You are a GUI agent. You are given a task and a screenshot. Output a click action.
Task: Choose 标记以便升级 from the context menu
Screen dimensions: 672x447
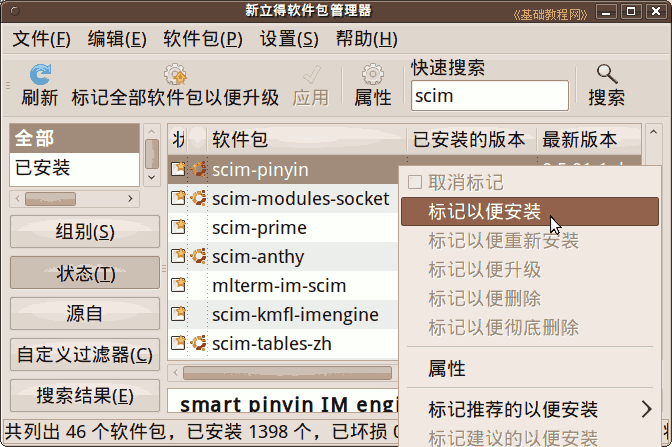[530, 270]
